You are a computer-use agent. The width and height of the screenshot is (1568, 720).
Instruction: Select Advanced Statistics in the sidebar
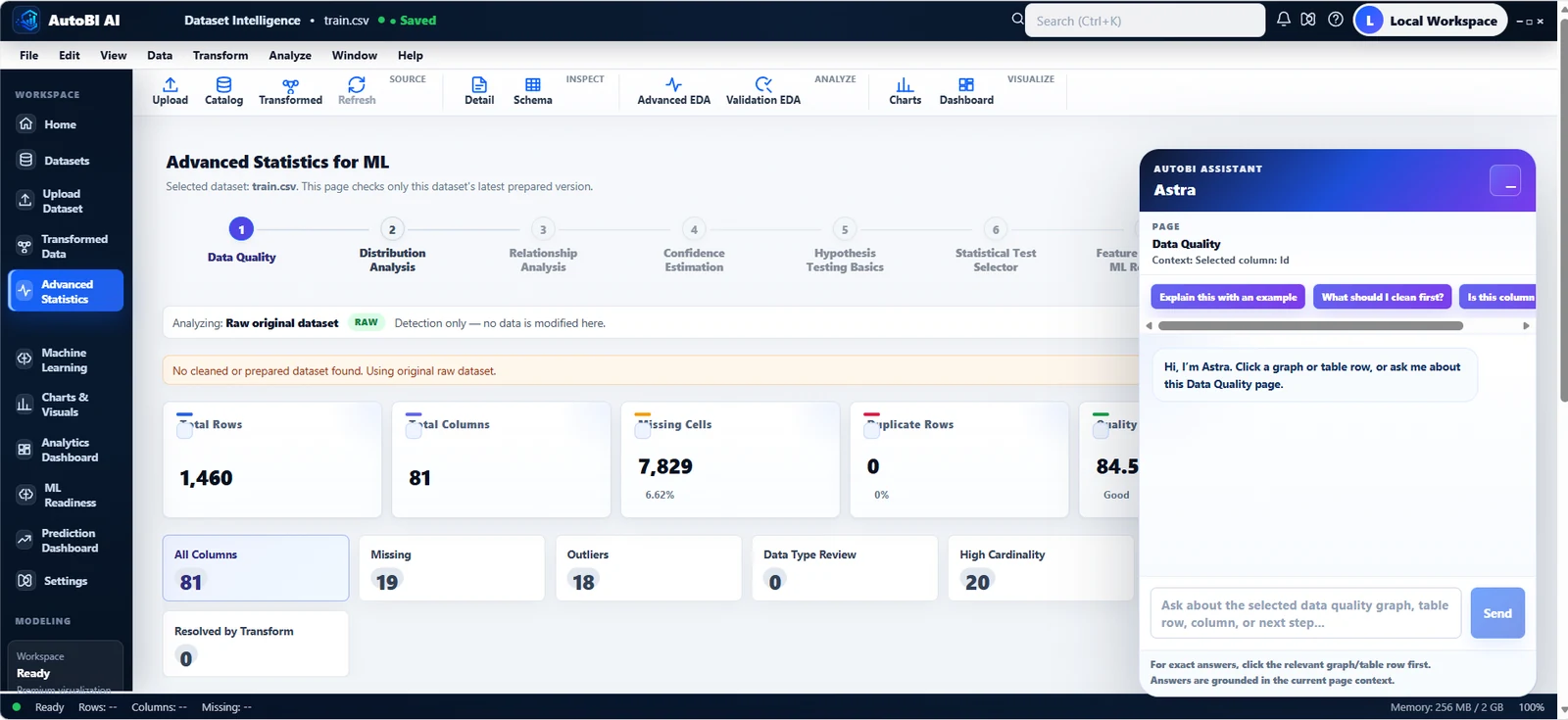[x=66, y=291]
